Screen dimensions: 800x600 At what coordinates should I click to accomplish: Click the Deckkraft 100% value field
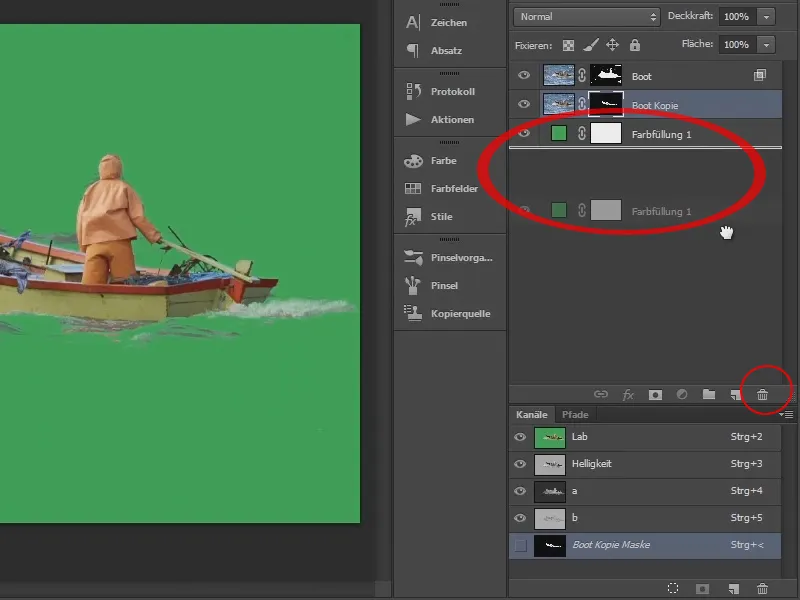click(x=737, y=17)
